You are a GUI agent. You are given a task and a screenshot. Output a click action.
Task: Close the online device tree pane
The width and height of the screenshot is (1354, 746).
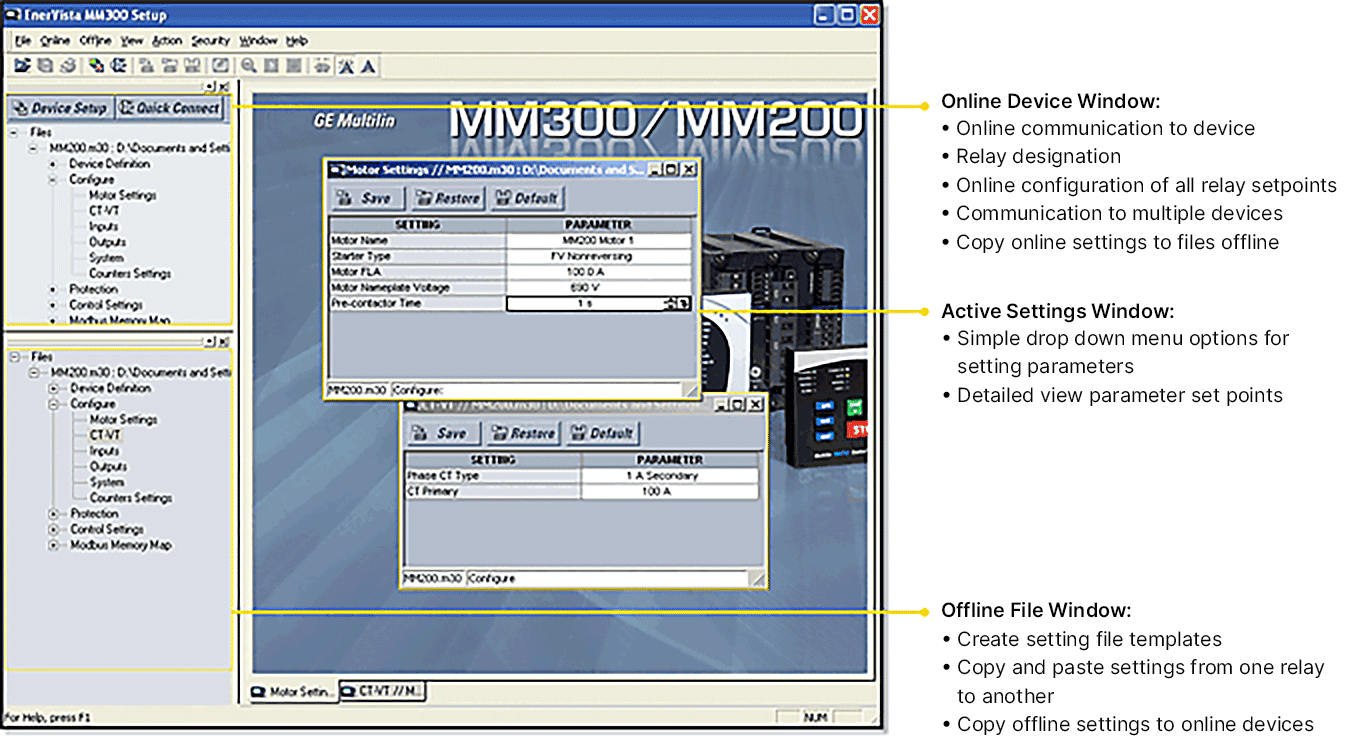(225, 88)
